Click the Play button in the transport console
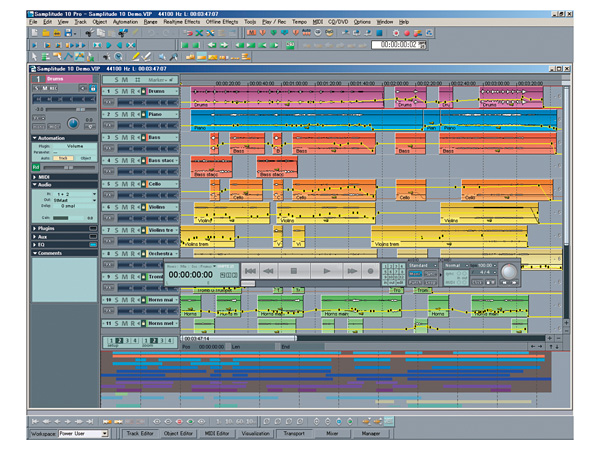Viewport: 600px width, 450px height. point(326,271)
